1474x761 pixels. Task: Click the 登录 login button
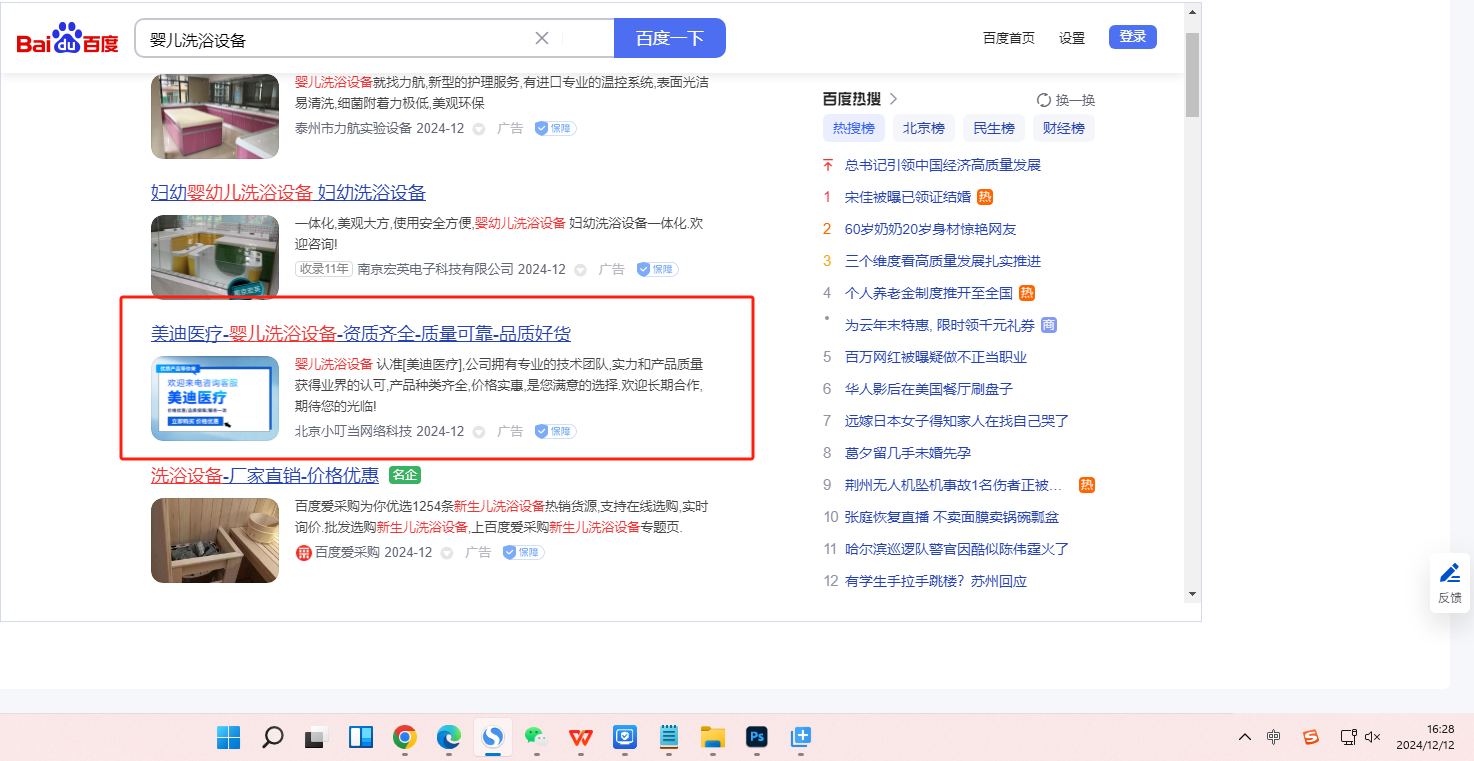coord(1132,37)
